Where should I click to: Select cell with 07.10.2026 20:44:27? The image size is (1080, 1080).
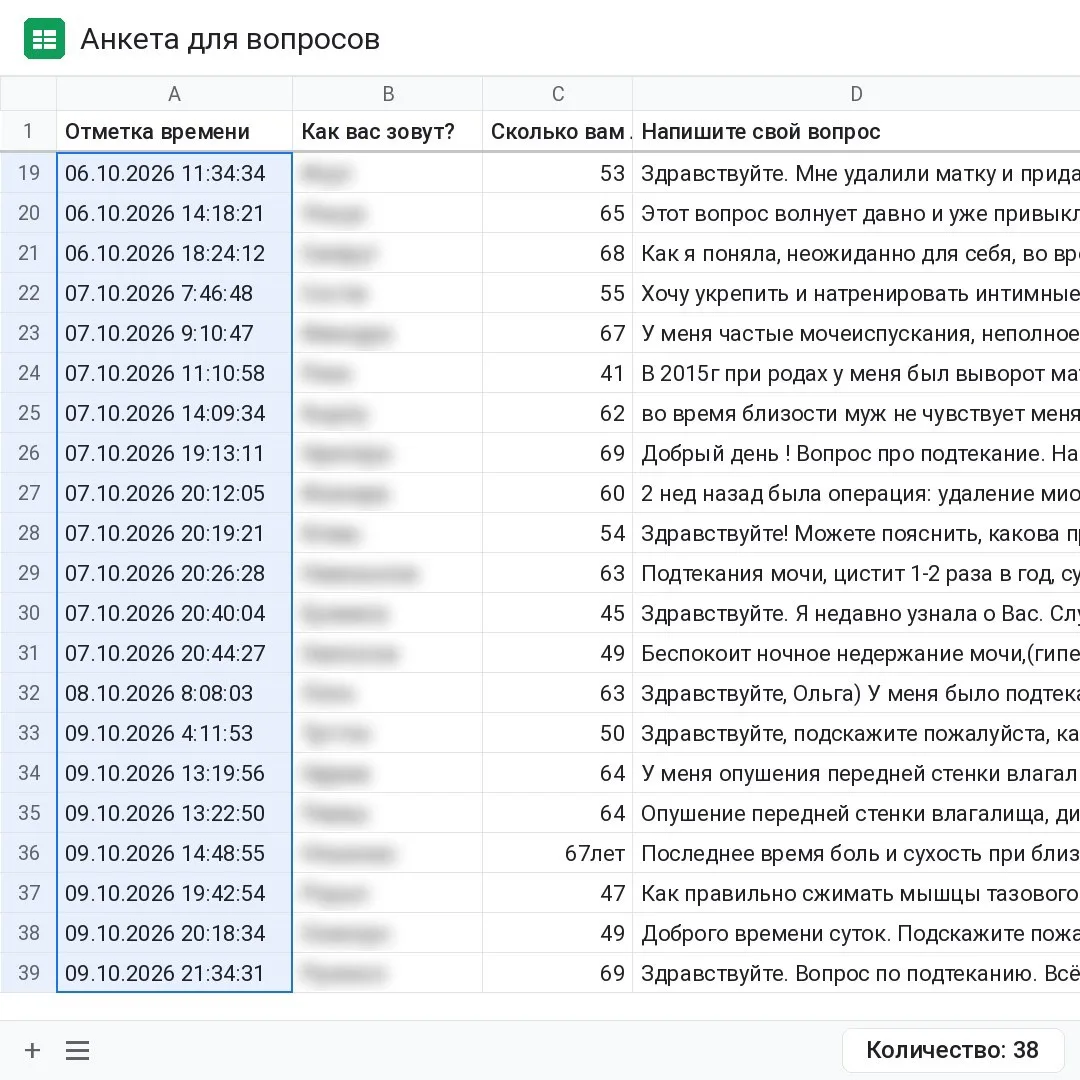174,652
